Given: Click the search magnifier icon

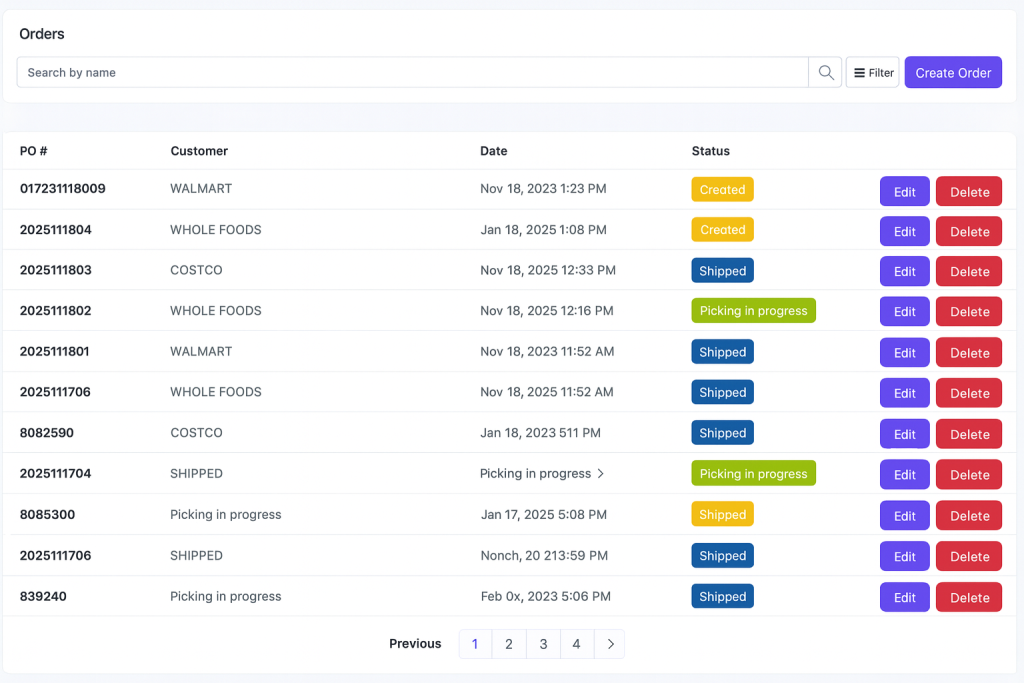Looking at the screenshot, I should pyautogui.click(x=824, y=72).
